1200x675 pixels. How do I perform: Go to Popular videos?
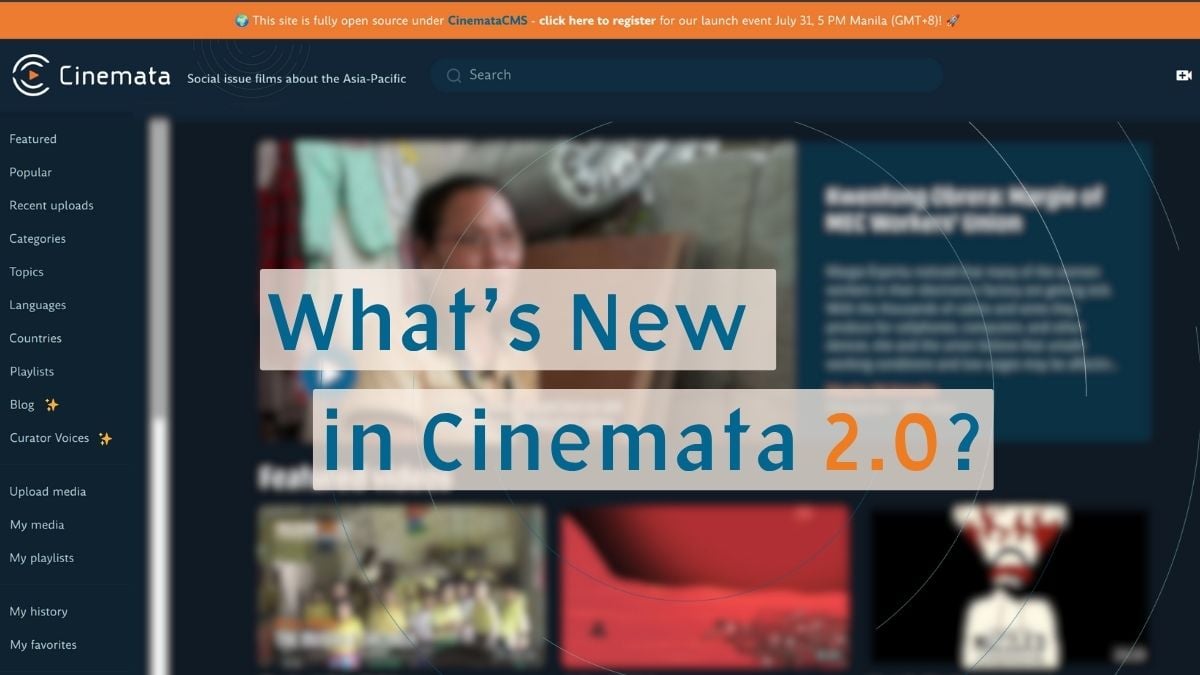point(31,172)
